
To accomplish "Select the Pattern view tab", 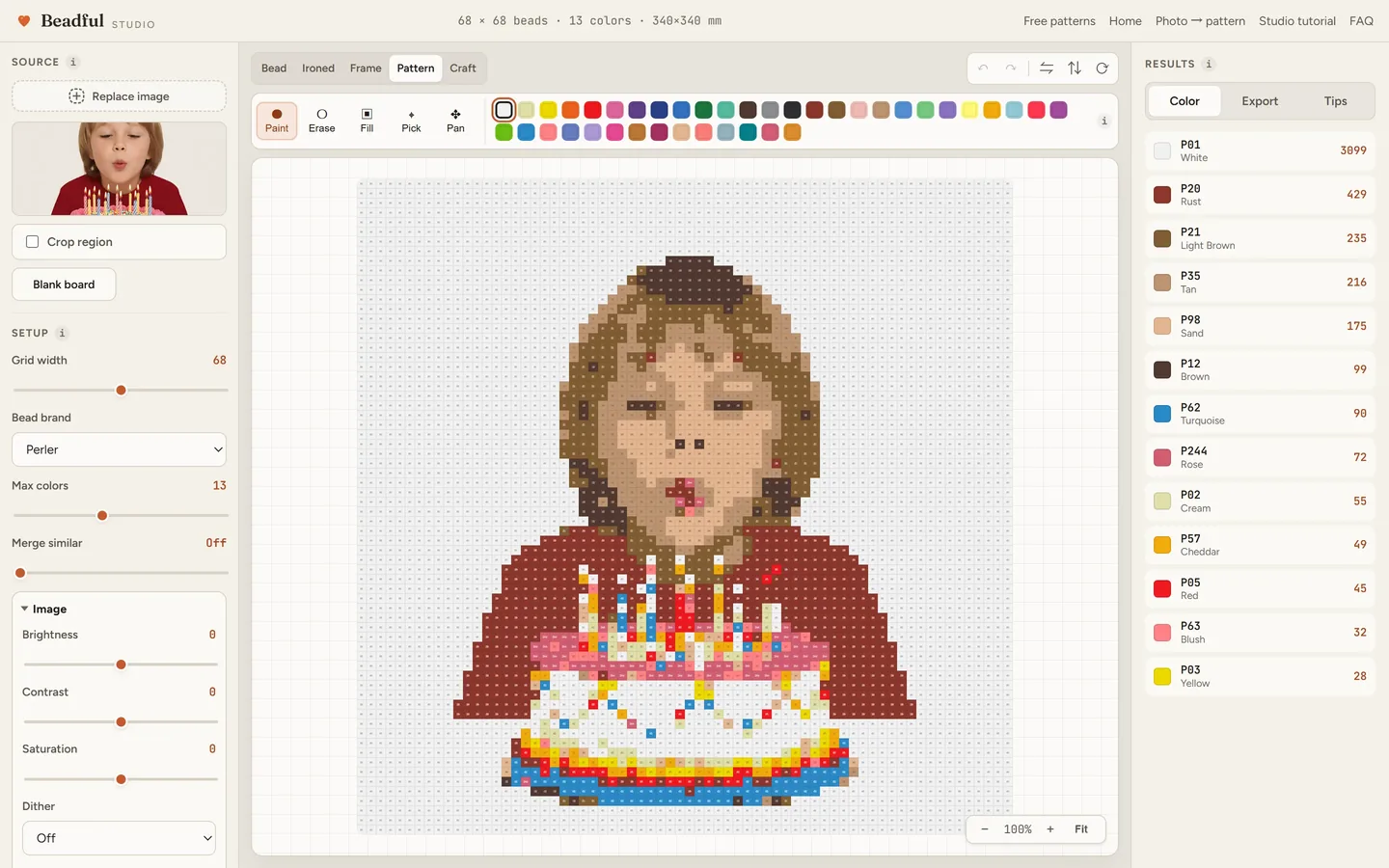I will (416, 68).
